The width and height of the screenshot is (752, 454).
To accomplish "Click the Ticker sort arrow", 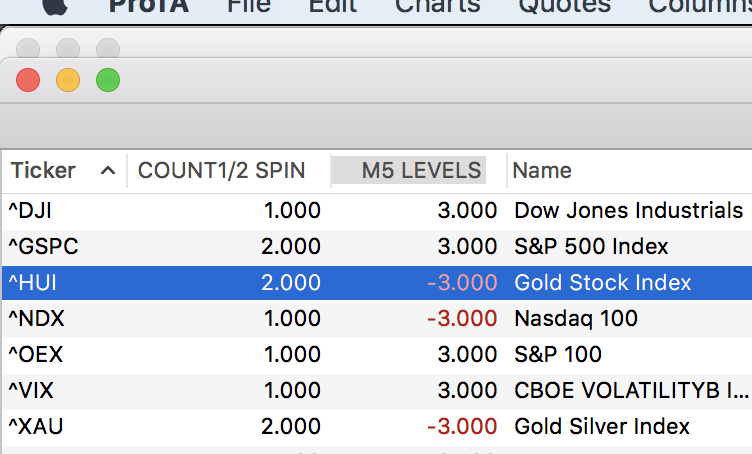I will pos(108,171).
